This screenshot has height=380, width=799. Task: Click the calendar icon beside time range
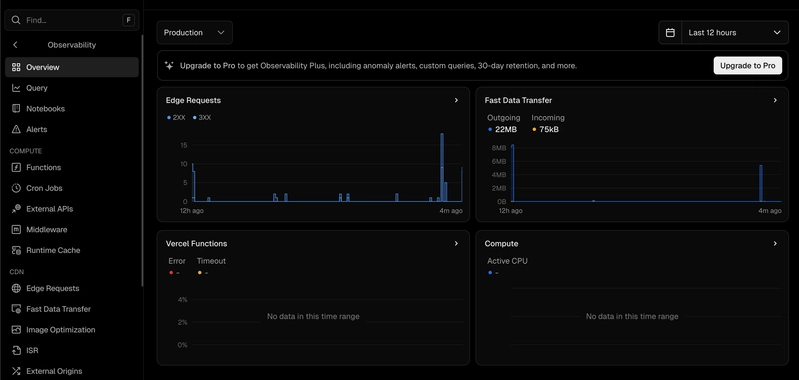tap(670, 33)
